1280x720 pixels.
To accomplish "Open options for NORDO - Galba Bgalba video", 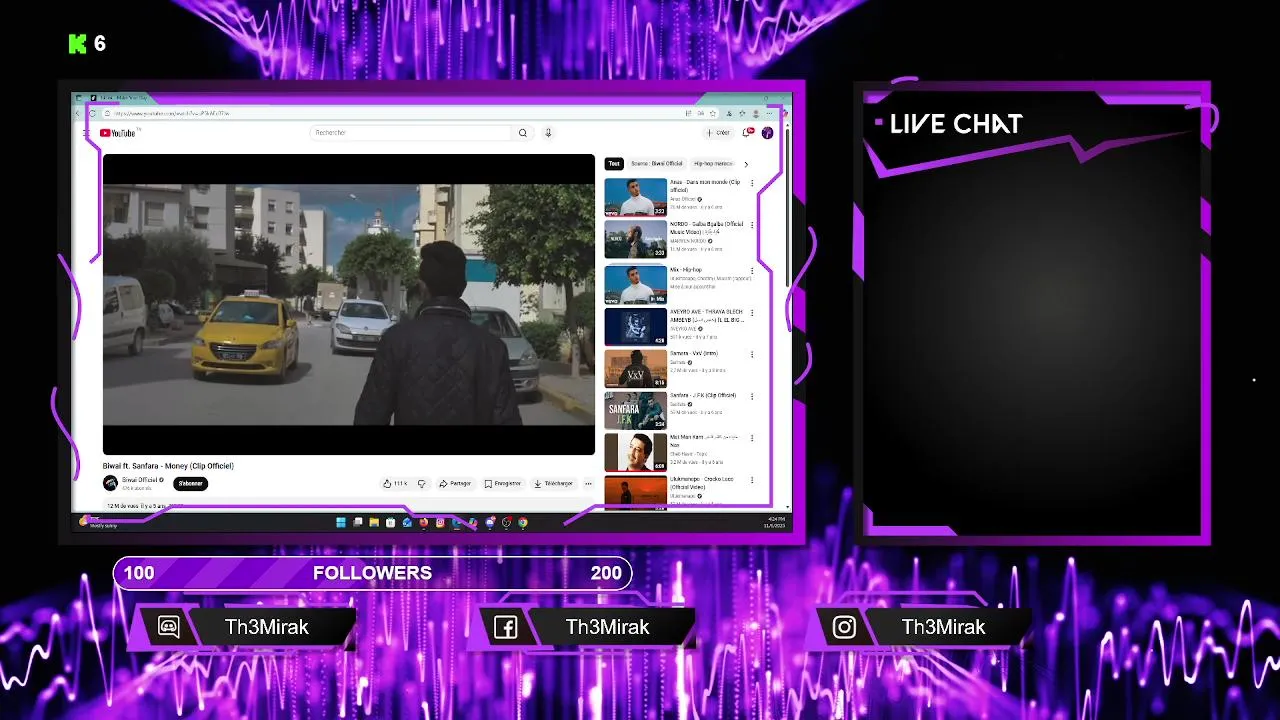I will [x=752, y=225].
